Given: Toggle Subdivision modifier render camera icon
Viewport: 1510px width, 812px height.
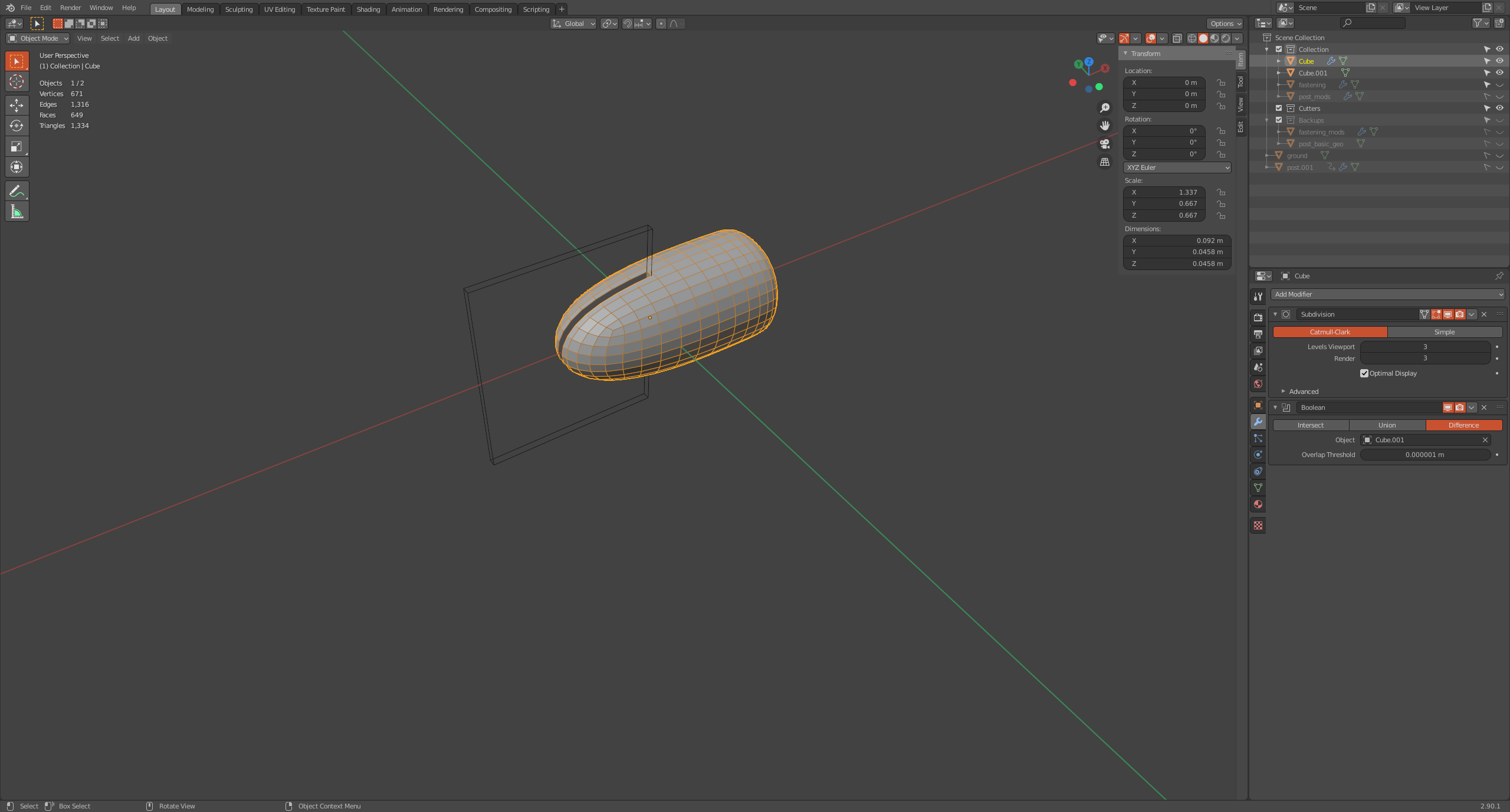Looking at the screenshot, I should pyautogui.click(x=1460, y=314).
